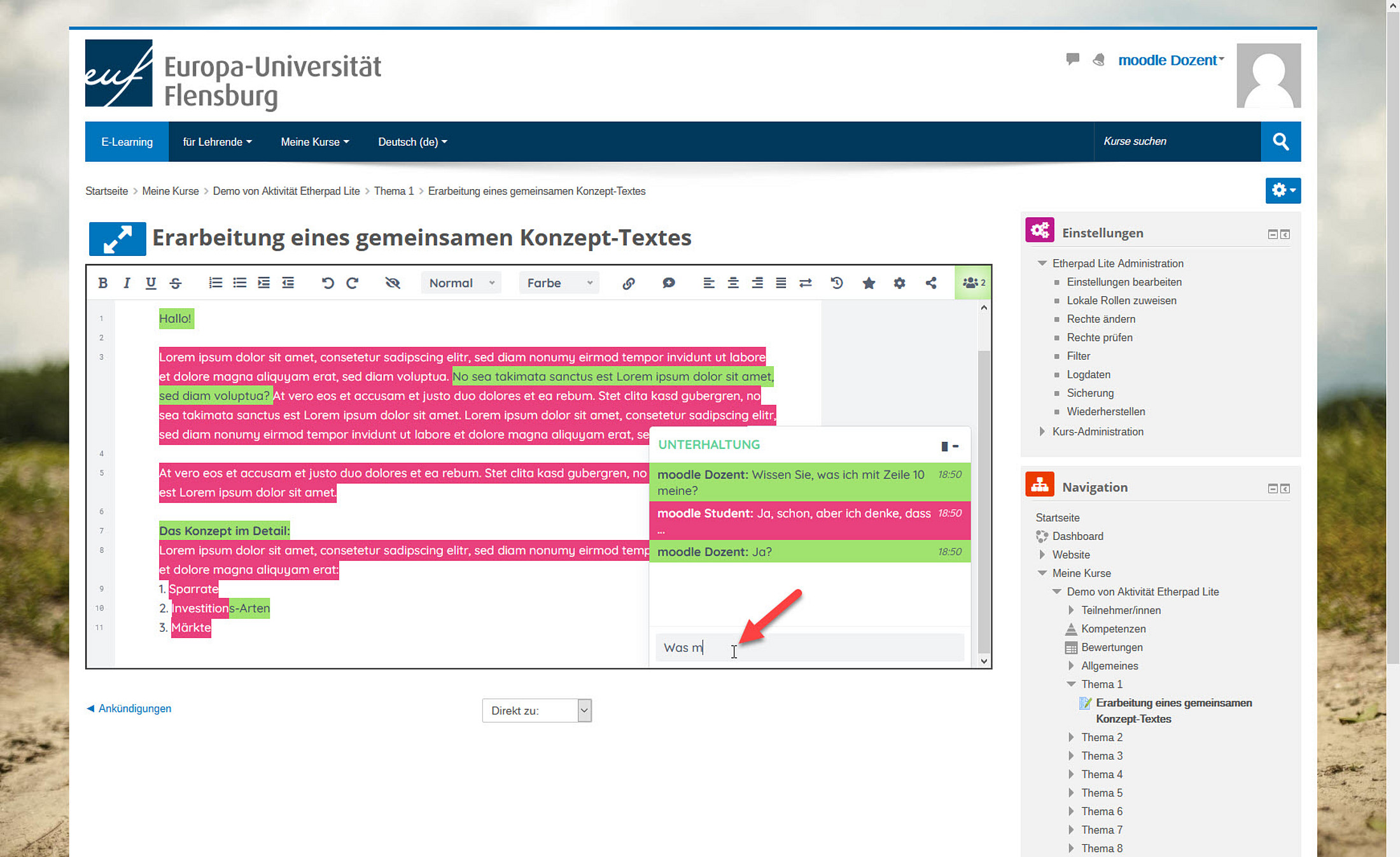The width and height of the screenshot is (1400, 857).
Task: Insert a hyperlink via link icon
Action: click(x=628, y=283)
